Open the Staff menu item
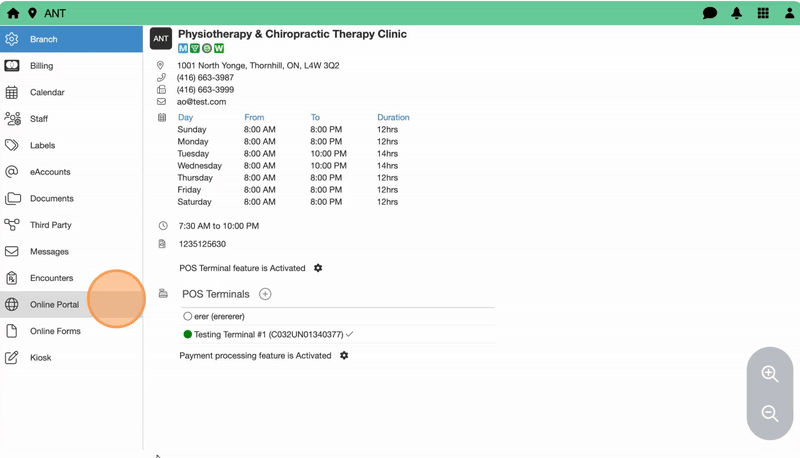The height and width of the screenshot is (458, 800). click(38, 119)
